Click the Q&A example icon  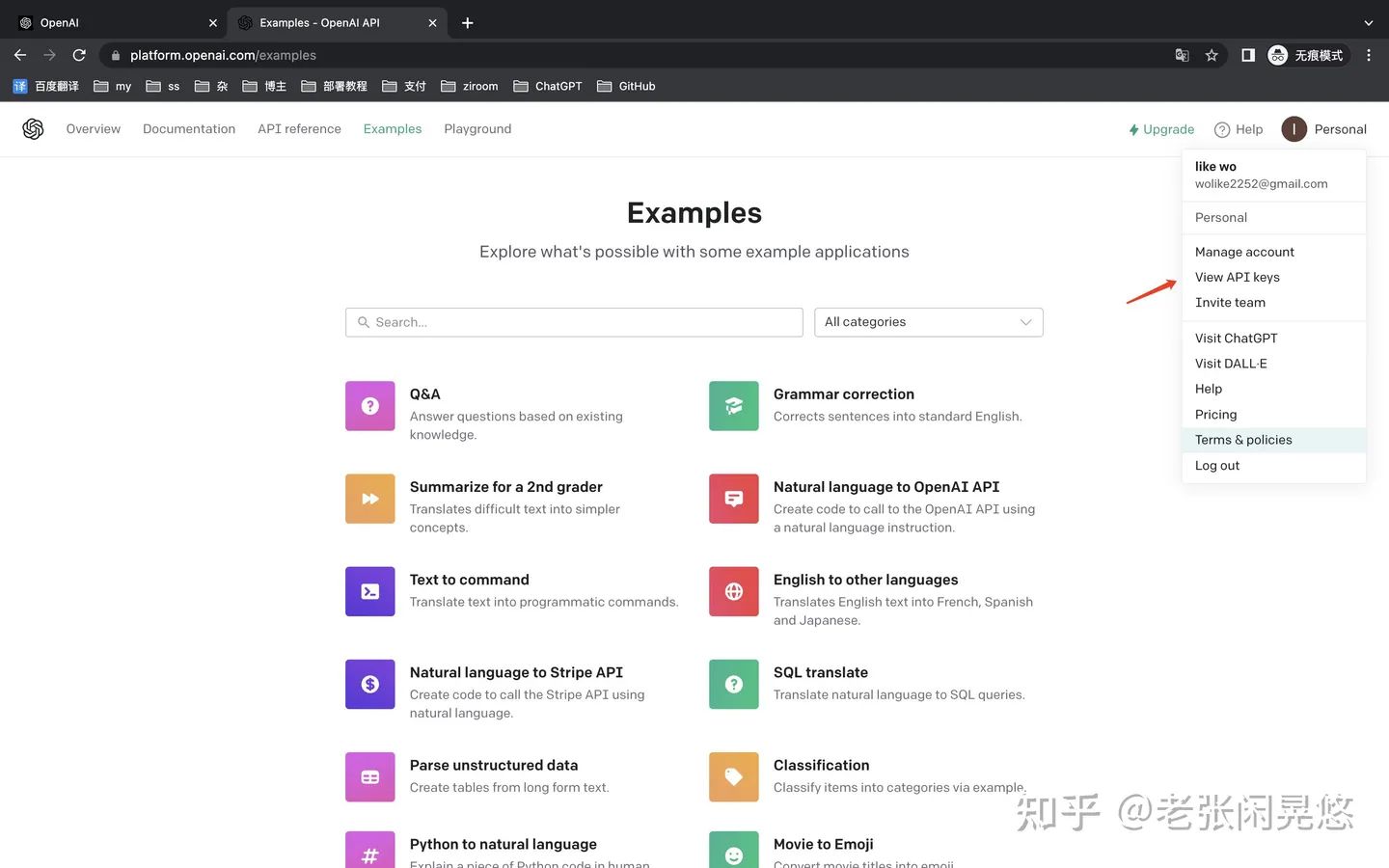[369, 405]
